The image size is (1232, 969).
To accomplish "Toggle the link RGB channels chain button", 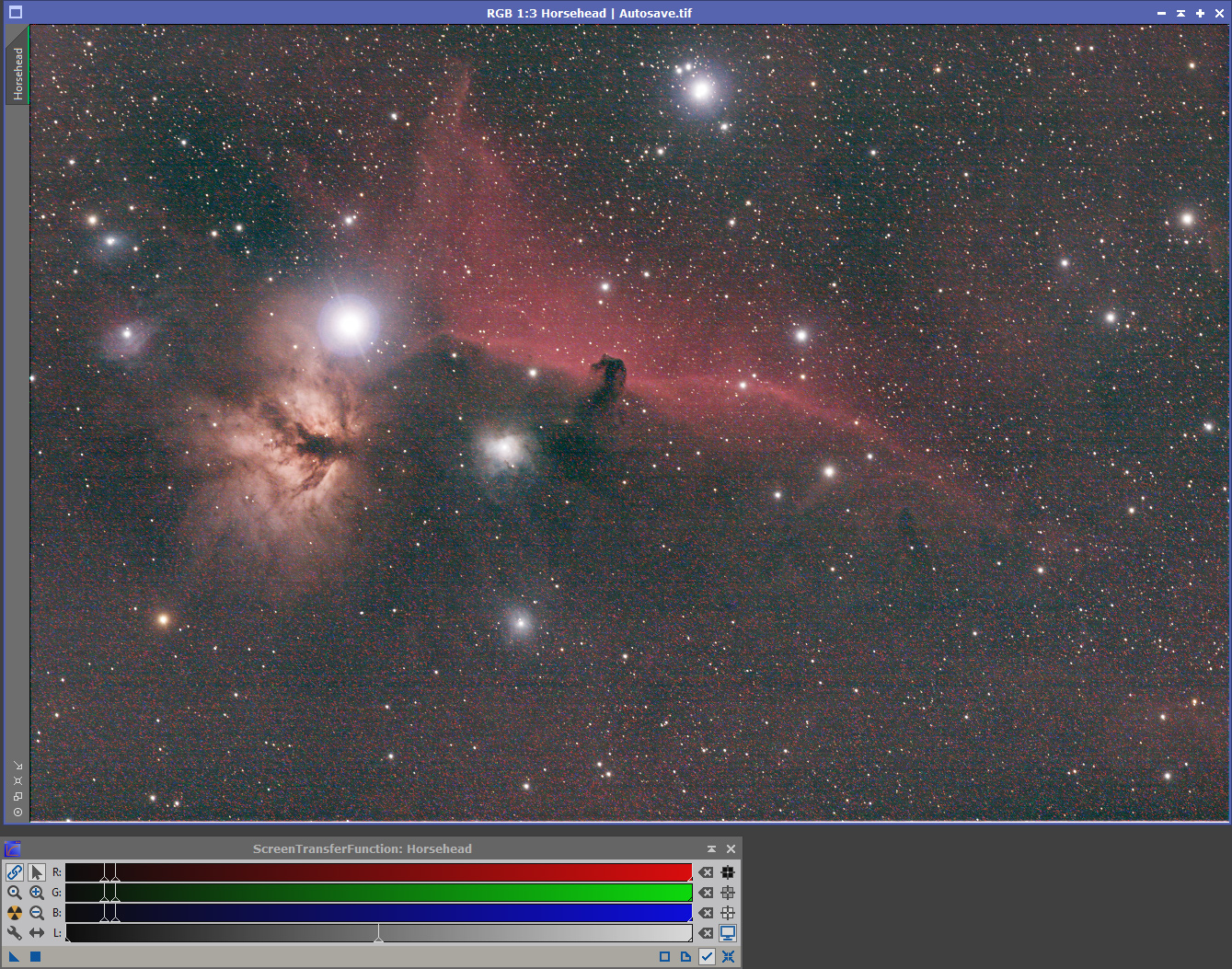I will pyautogui.click(x=15, y=872).
